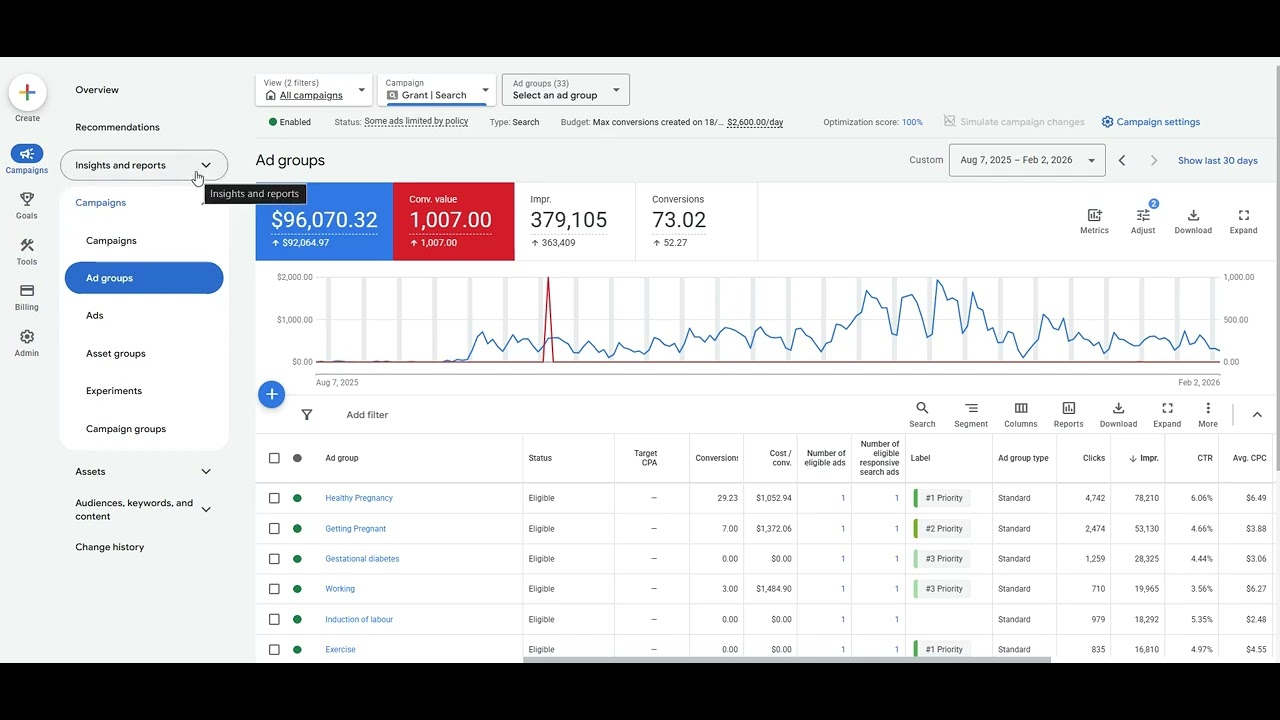Open the Healthy Pregnancy ad group
Image resolution: width=1280 pixels, height=720 pixels.
point(359,498)
